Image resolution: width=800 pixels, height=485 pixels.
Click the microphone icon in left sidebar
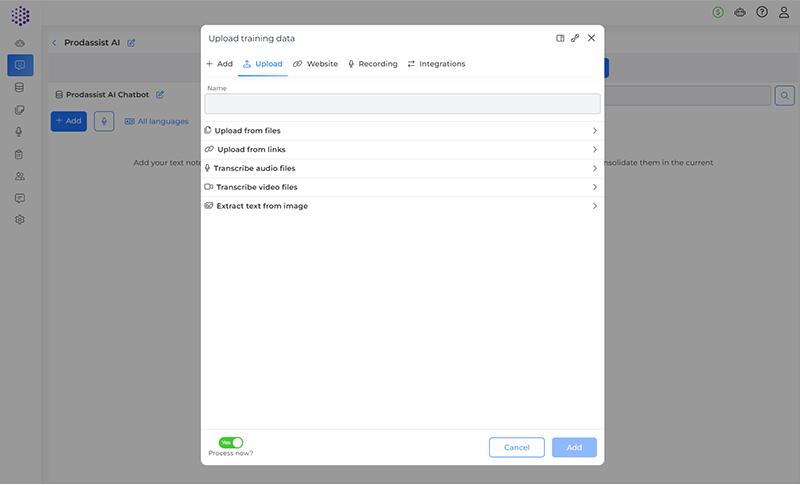pos(19,132)
